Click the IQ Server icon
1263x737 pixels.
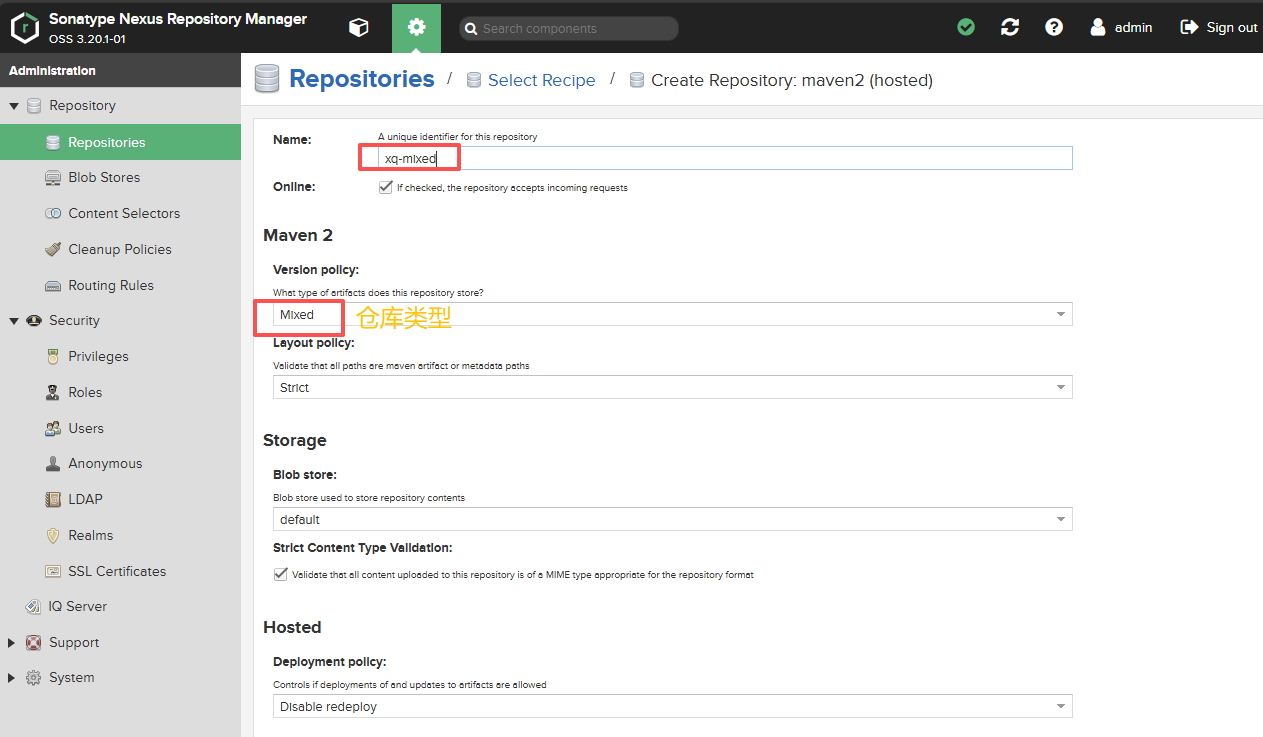pyautogui.click(x=33, y=606)
